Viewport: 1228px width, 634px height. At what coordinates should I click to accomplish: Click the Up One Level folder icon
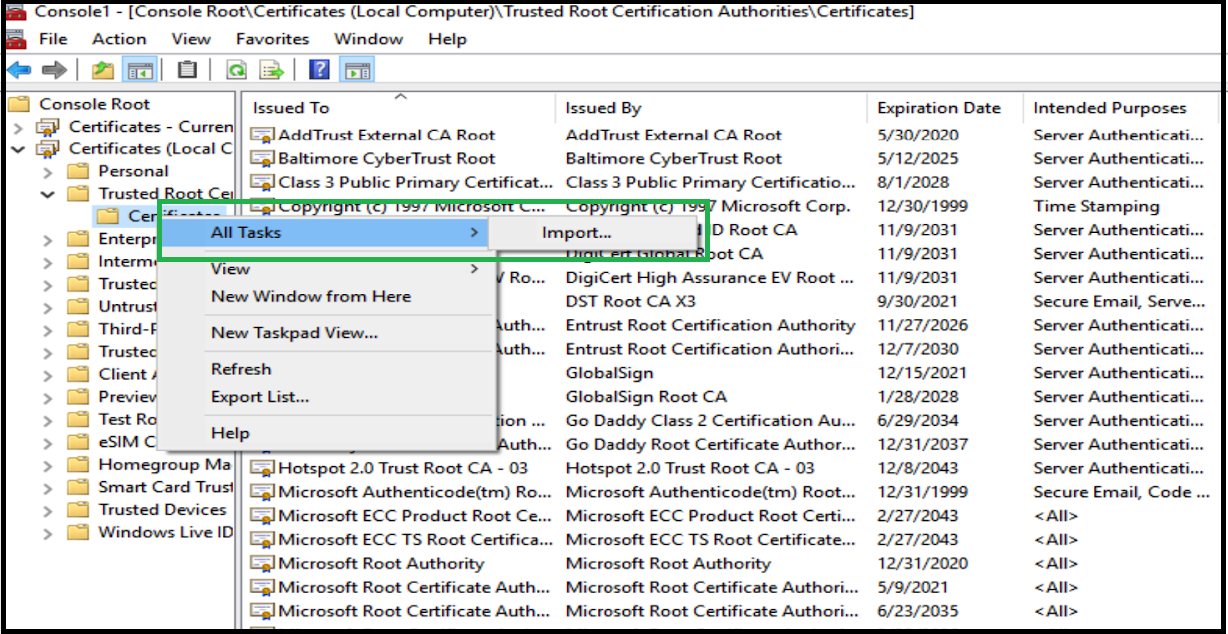(102, 70)
